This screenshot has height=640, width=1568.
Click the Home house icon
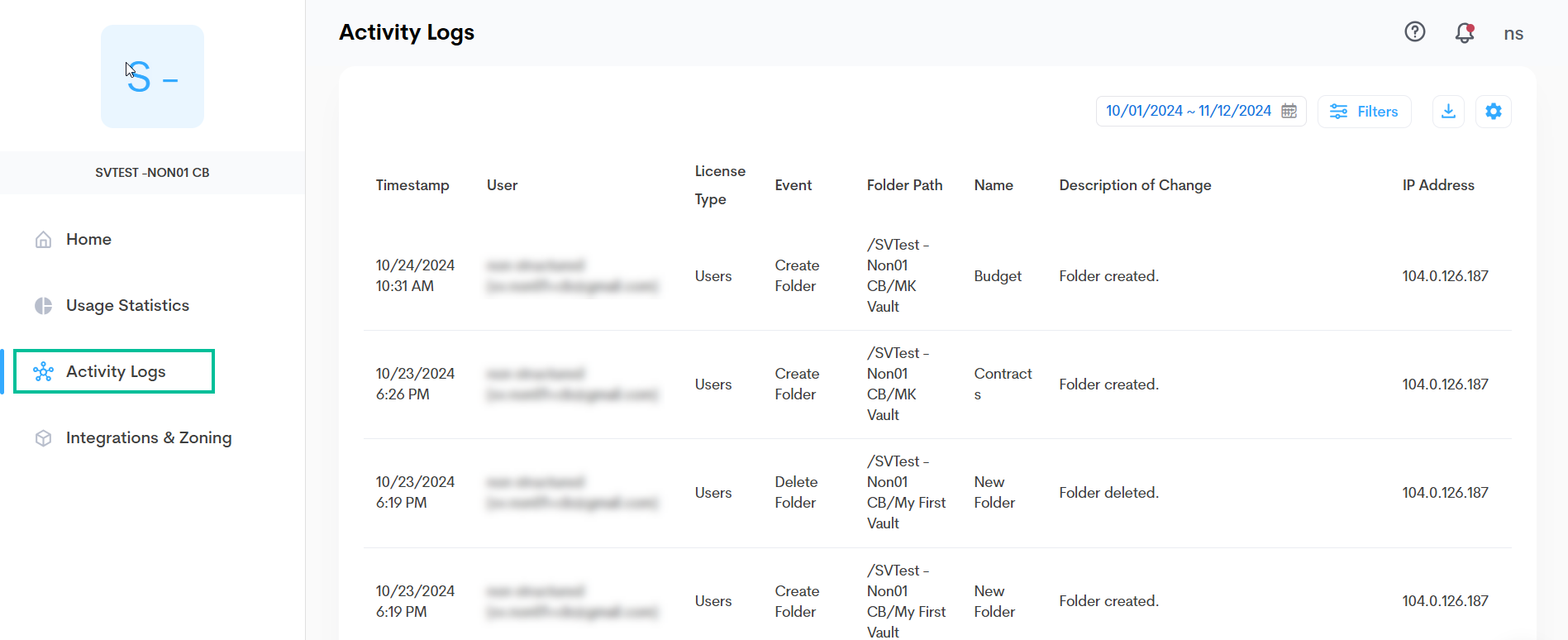(44, 240)
